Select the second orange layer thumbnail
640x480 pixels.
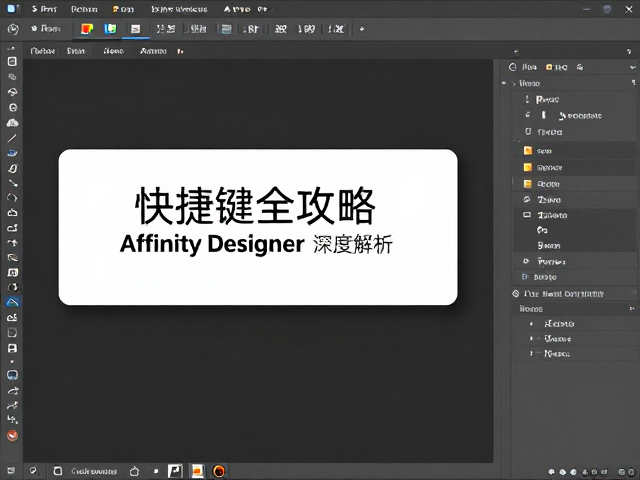tap(528, 167)
